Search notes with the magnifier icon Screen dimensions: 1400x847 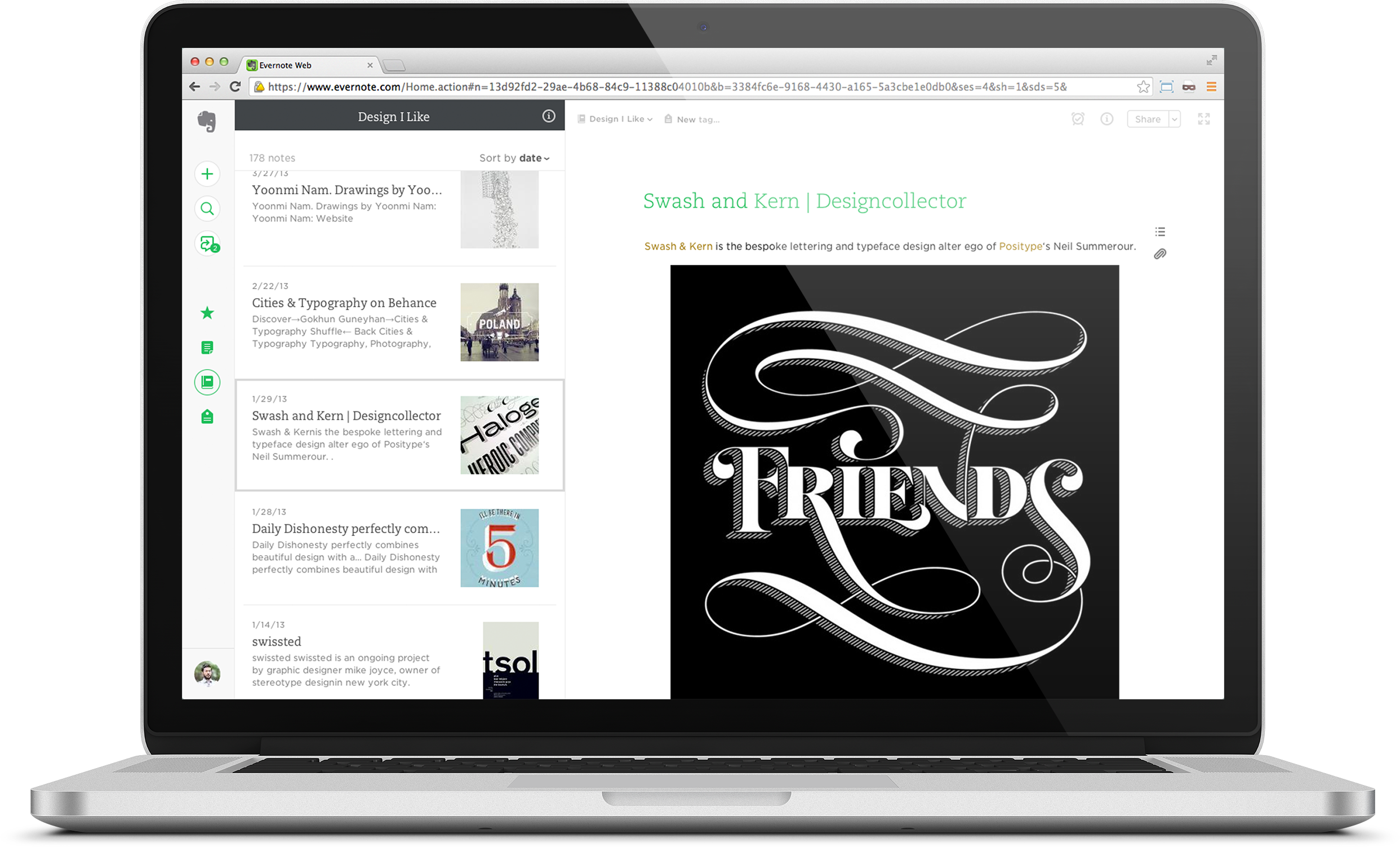click(207, 209)
